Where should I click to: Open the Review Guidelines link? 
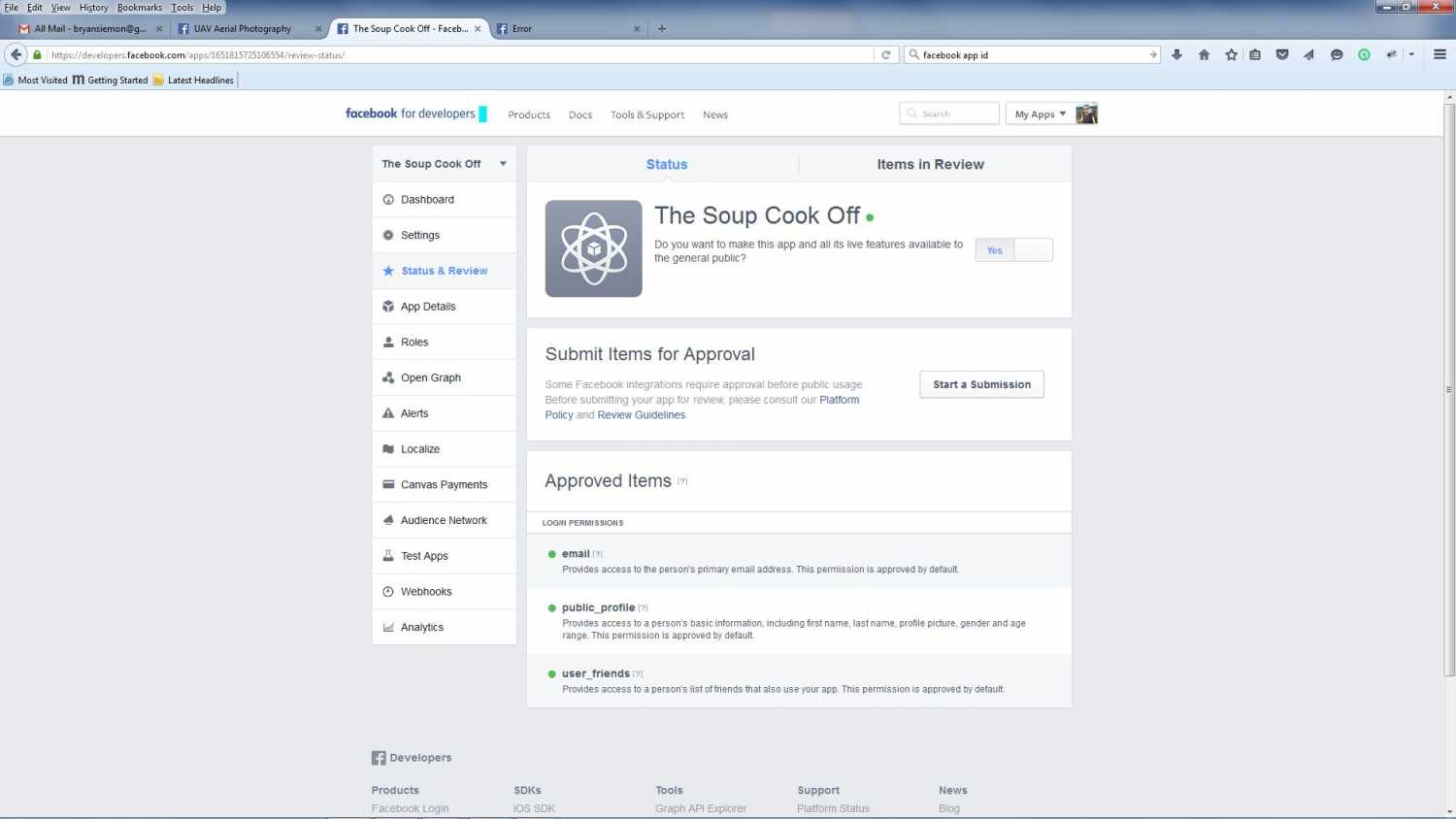tap(642, 415)
